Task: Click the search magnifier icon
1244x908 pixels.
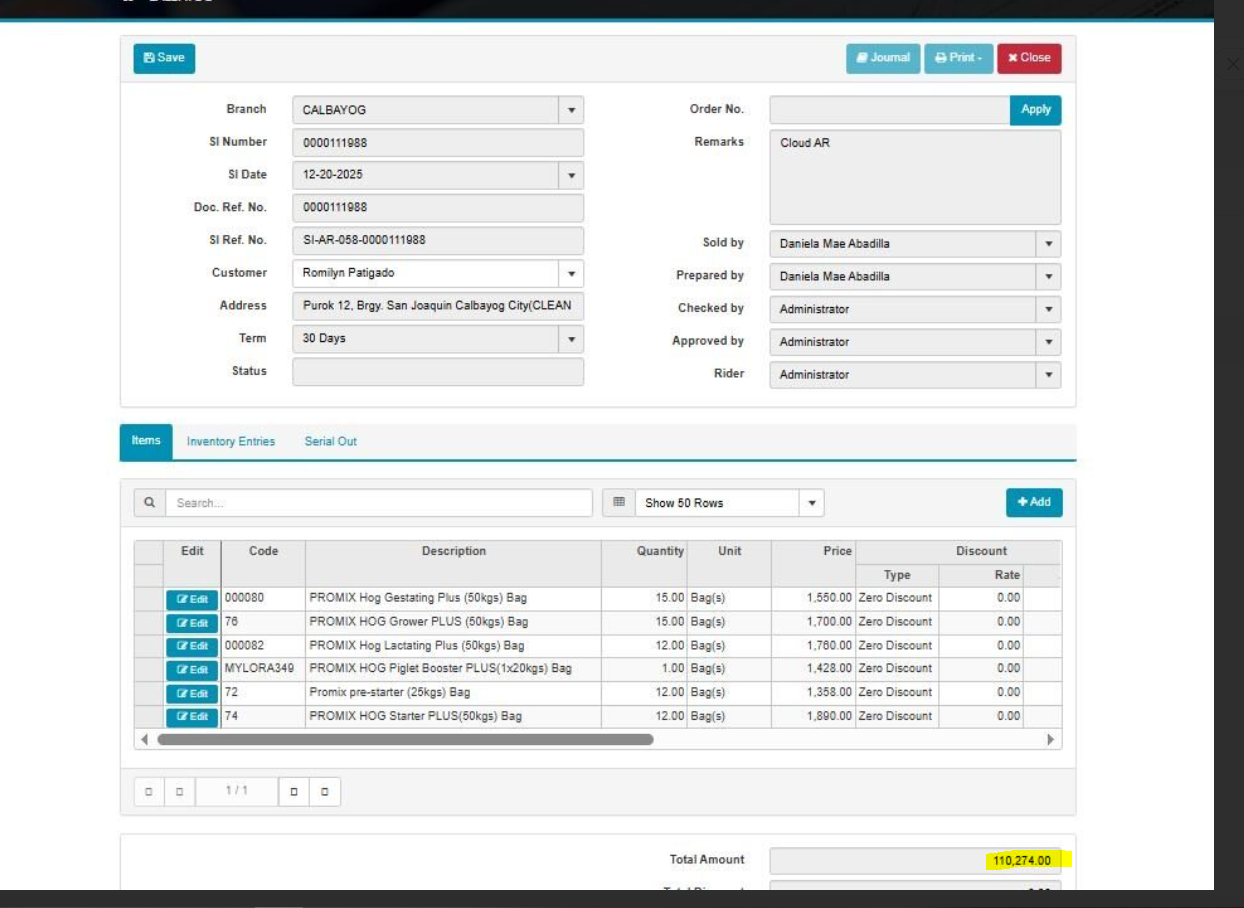Action: point(149,503)
